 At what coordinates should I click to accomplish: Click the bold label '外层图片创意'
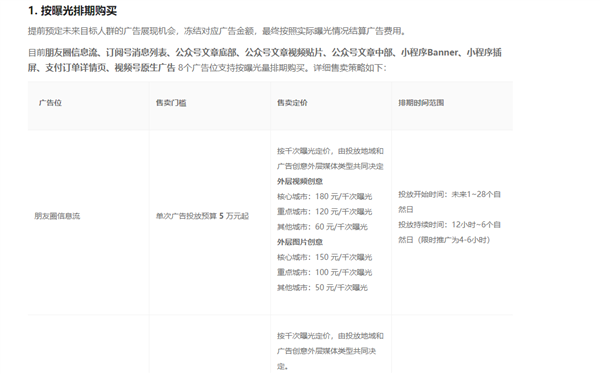pyautogui.click(x=300, y=242)
